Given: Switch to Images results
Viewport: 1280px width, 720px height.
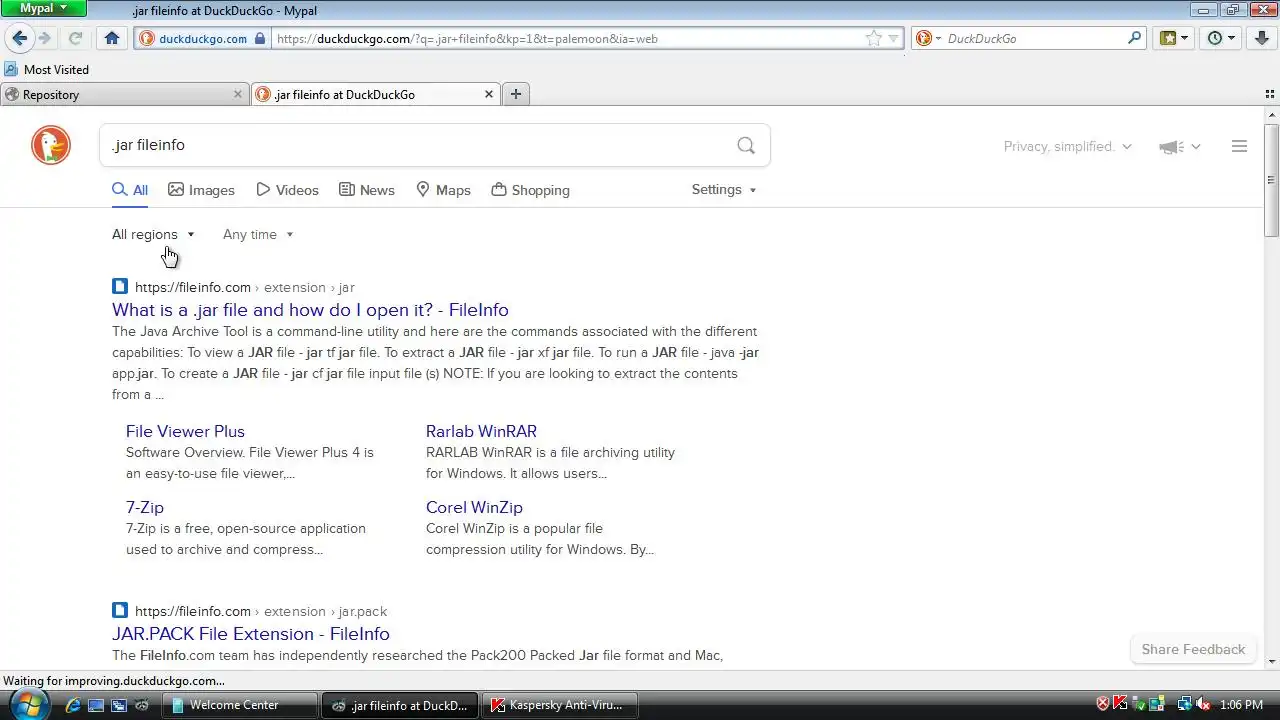Looking at the screenshot, I should click(201, 190).
